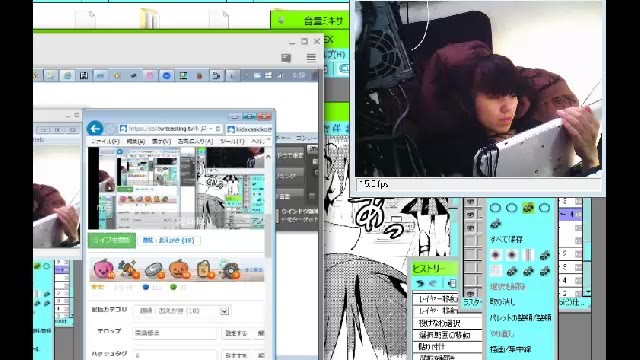
Task: Toggle eye icon on bottom layer row
Action: 471,293
